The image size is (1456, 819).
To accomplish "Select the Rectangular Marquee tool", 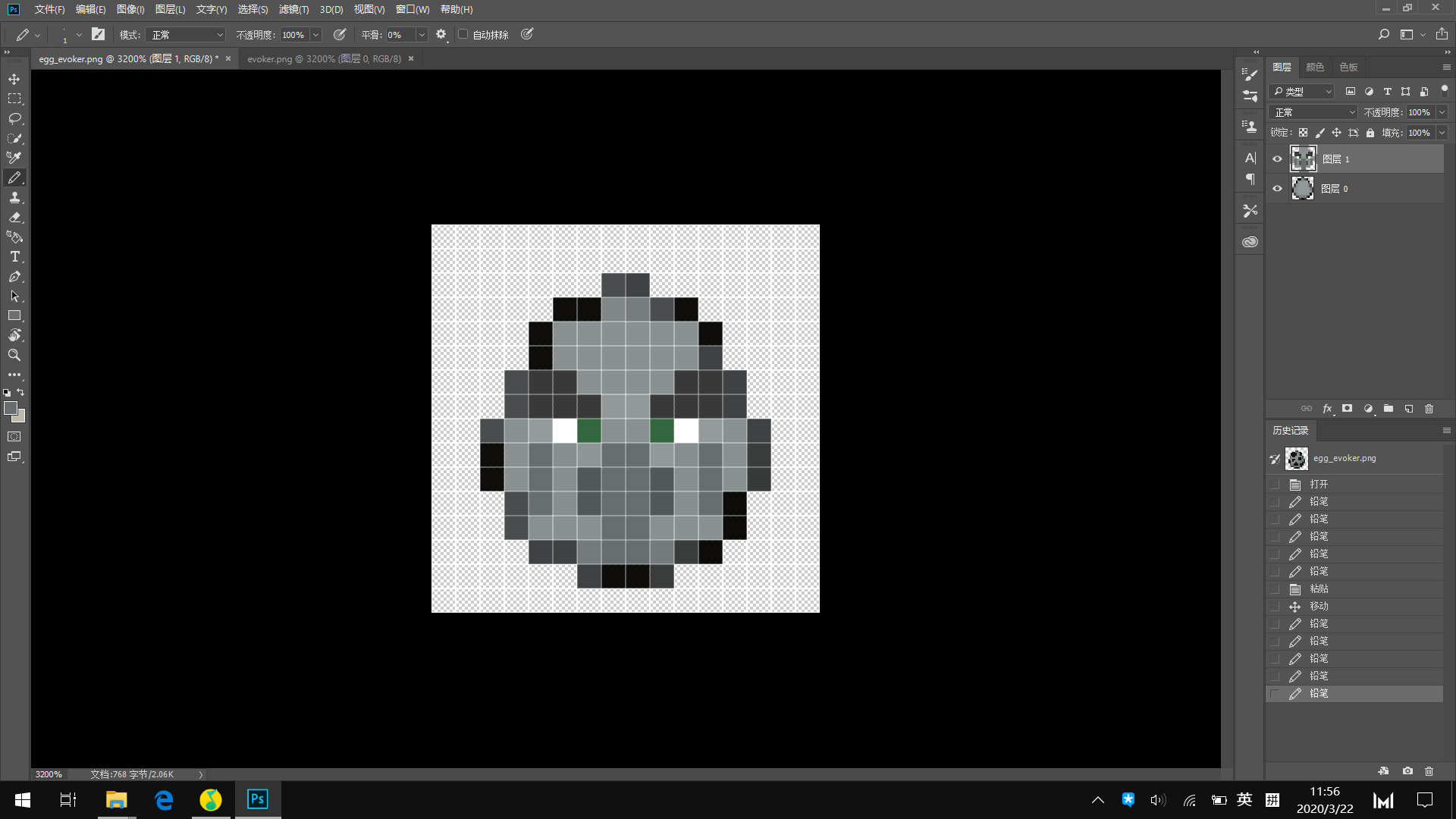I will point(14,99).
